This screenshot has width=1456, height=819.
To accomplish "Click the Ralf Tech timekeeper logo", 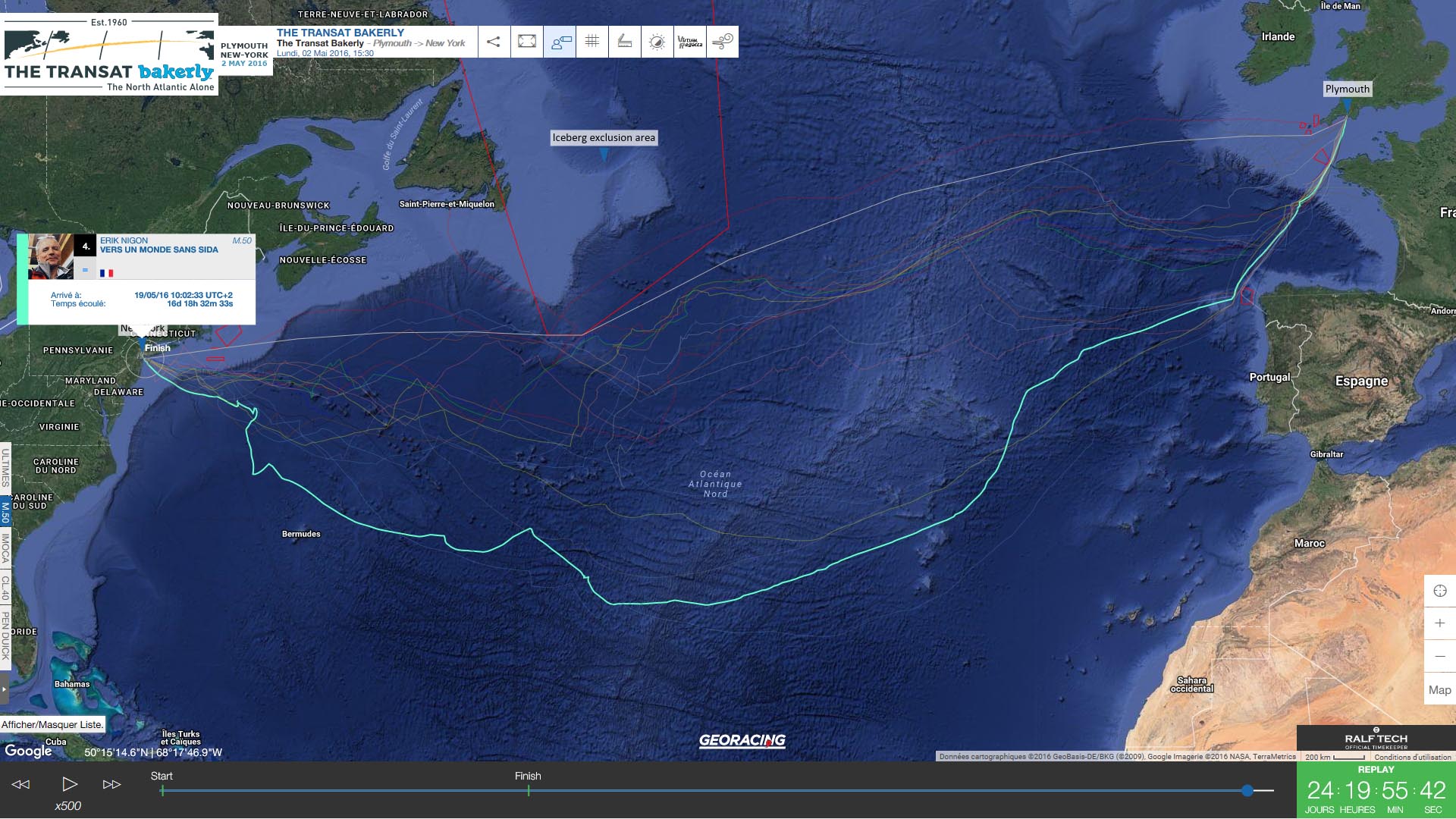I will pos(1376,739).
